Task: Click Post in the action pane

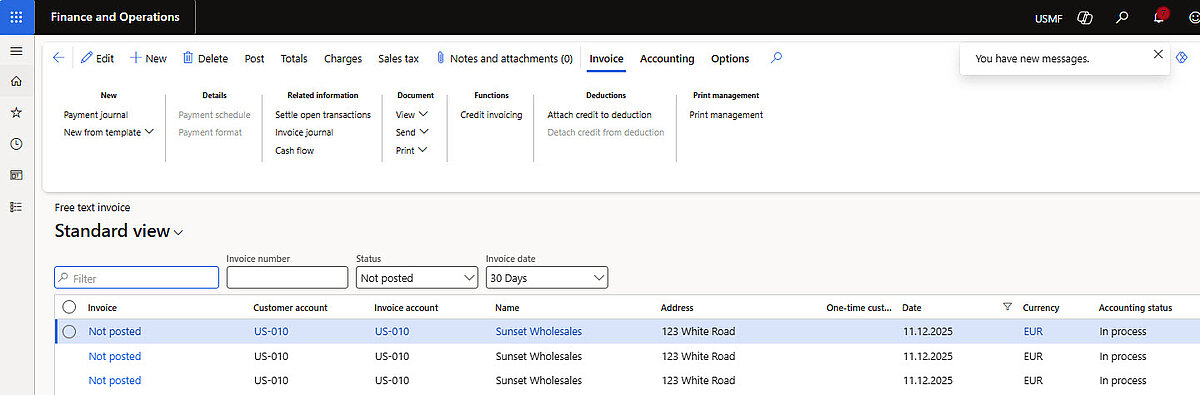Action: click(255, 59)
